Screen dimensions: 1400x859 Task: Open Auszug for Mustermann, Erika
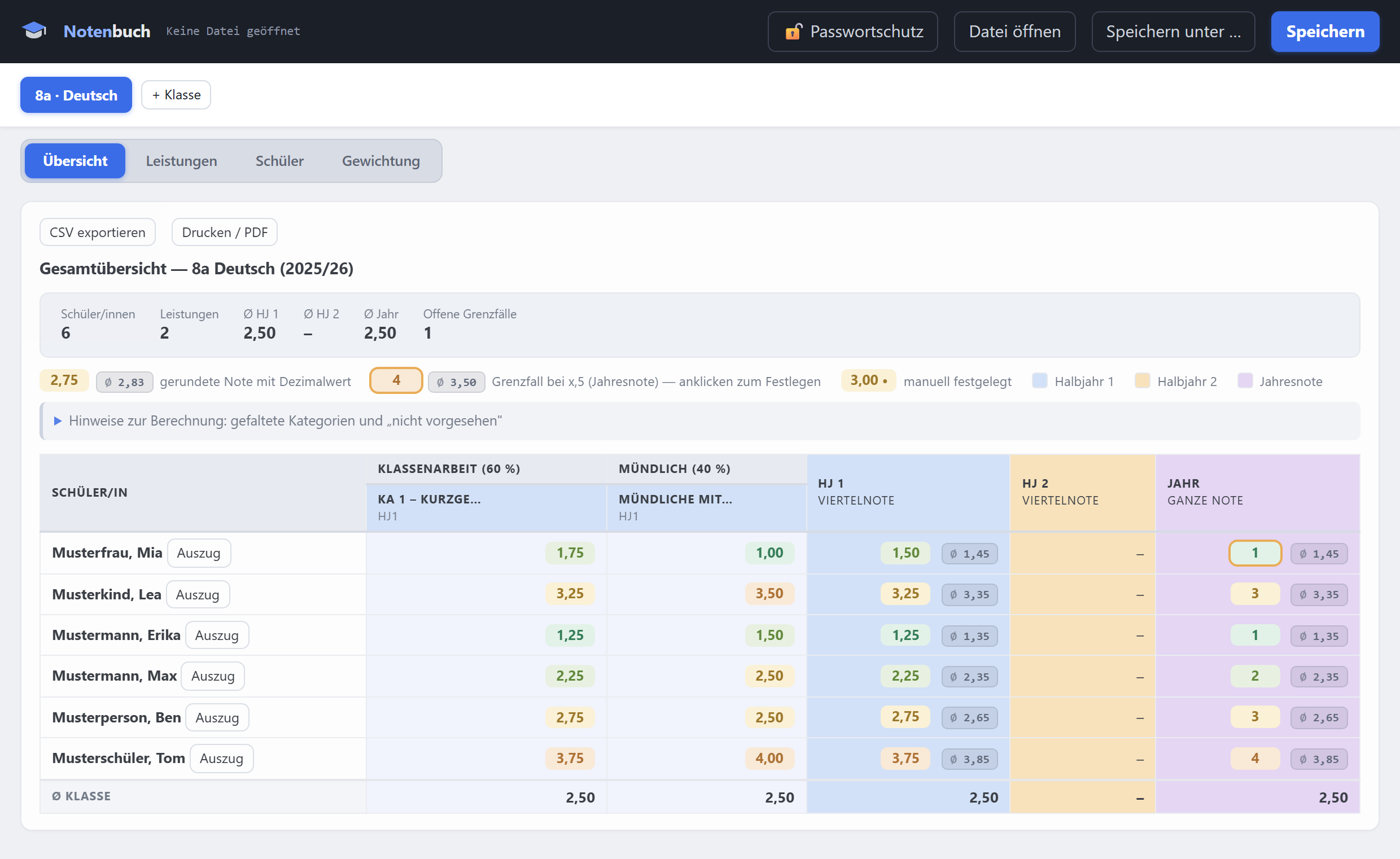tap(217, 635)
